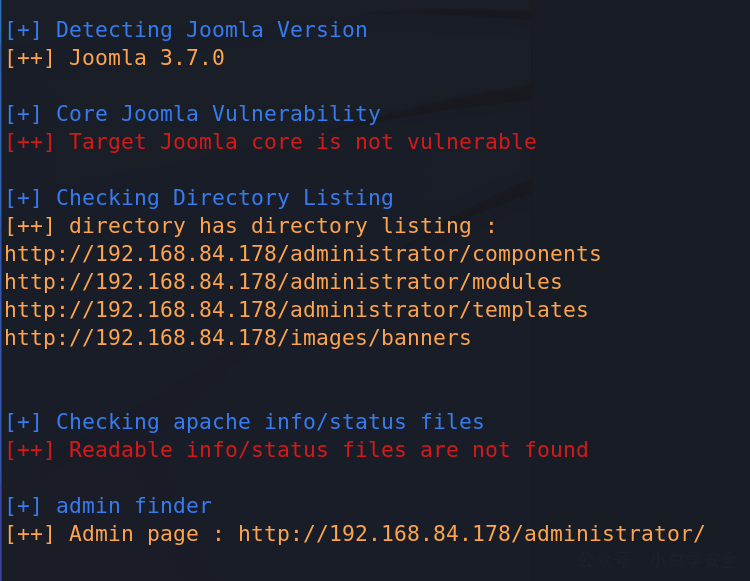This screenshot has height=581, width=750.
Task: Click the Core Joomla Vulnerability heading
Action: tap(218, 114)
